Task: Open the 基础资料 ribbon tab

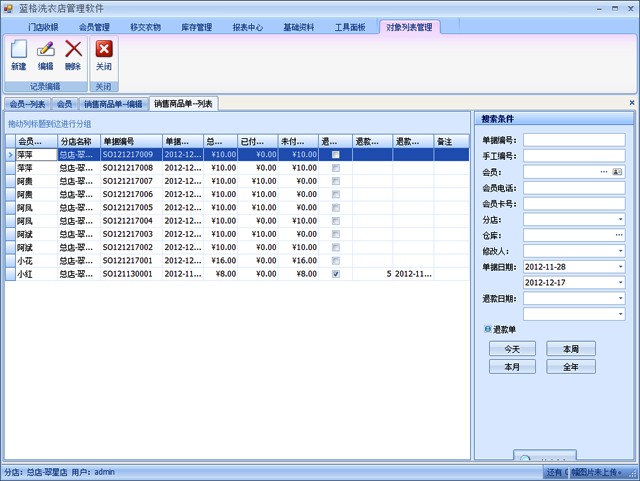Action: pos(299,27)
